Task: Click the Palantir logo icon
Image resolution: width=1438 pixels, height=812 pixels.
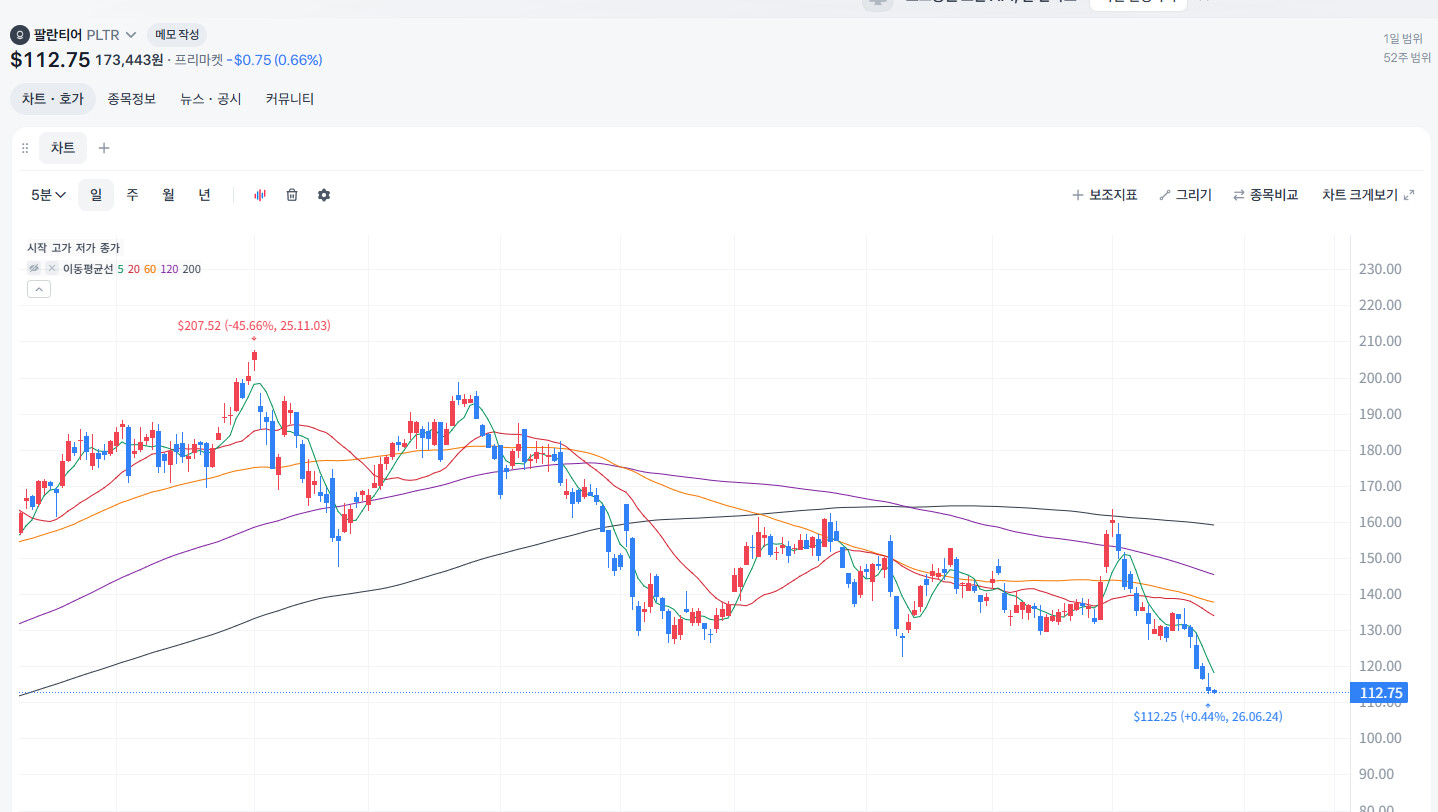Action: coord(20,35)
